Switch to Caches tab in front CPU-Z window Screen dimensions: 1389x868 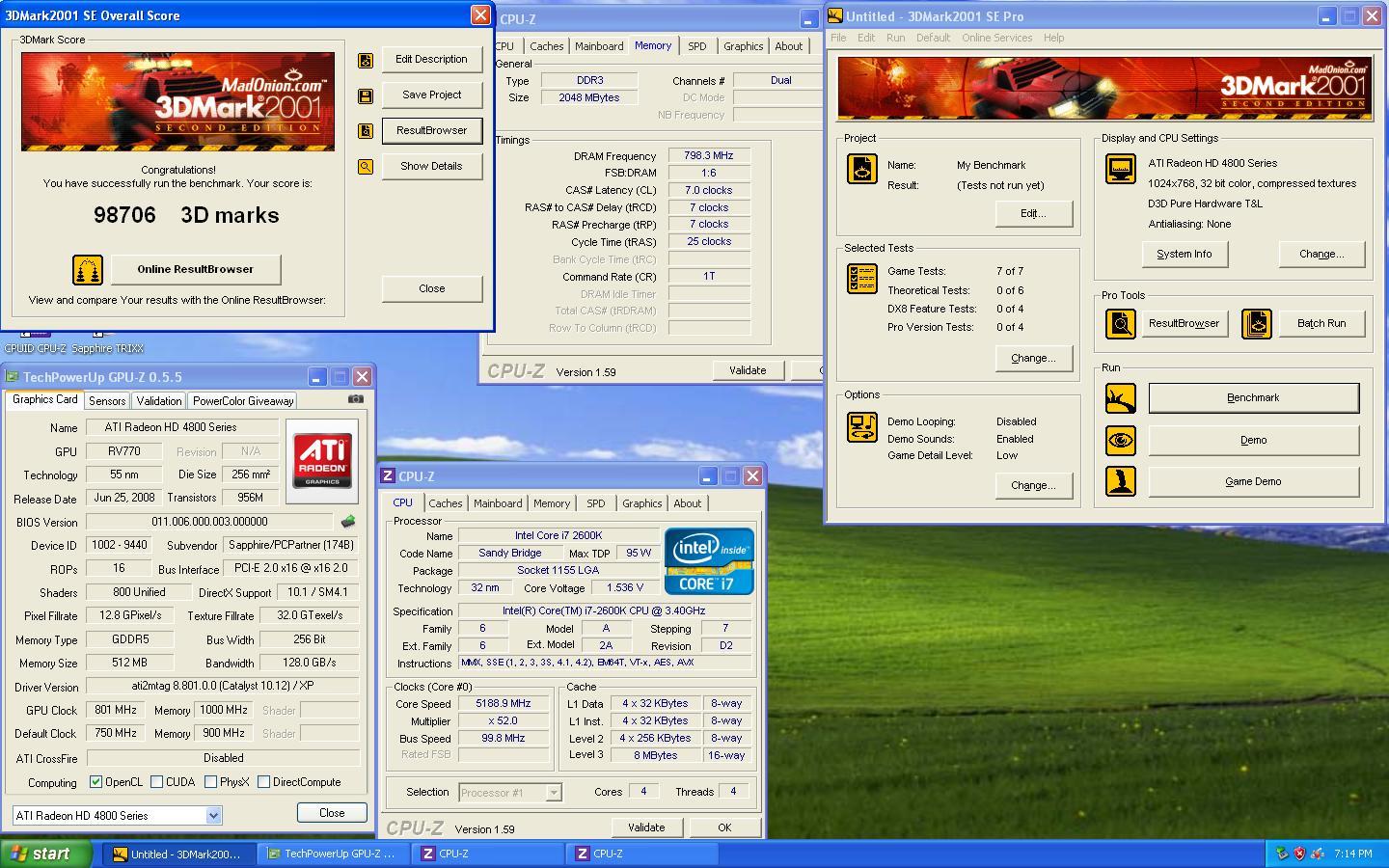pos(446,503)
